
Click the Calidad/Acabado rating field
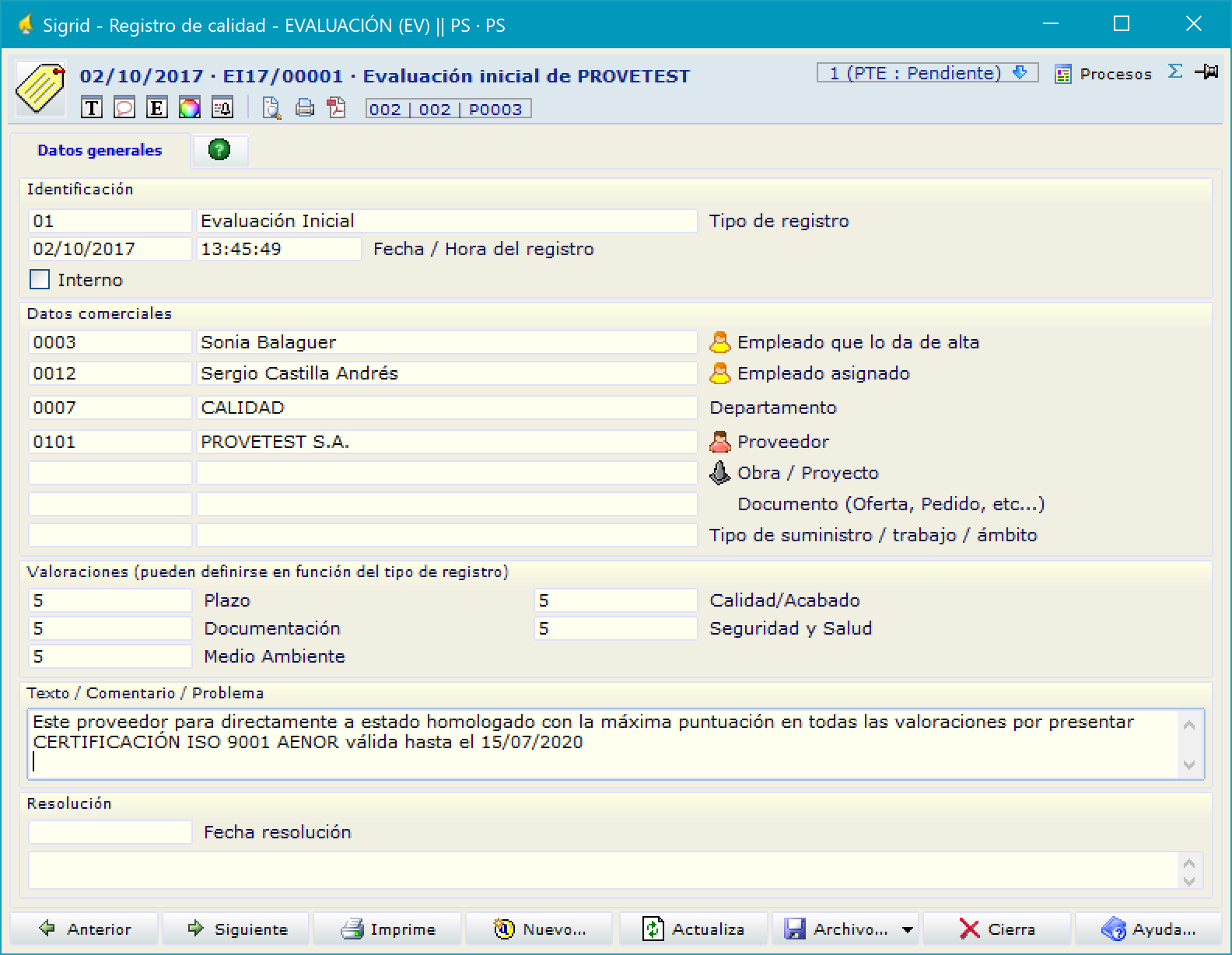click(x=615, y=600)
